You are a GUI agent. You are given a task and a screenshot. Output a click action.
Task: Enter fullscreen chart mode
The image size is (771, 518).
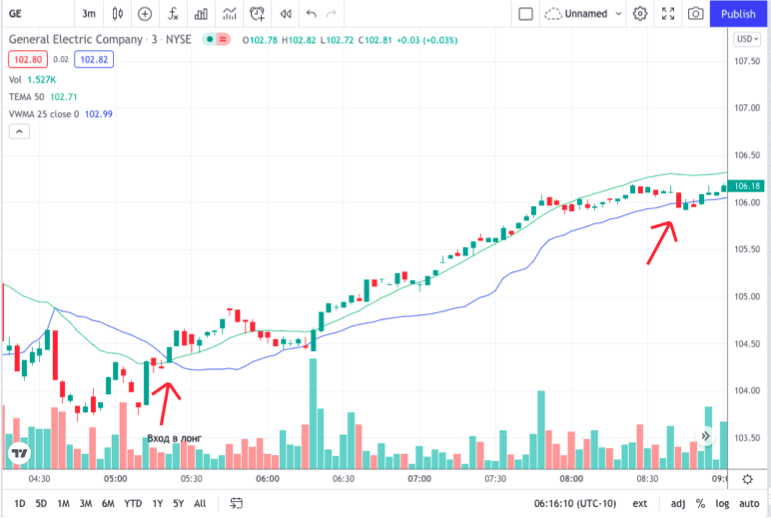pyautogui.click(x=668, y=14)
